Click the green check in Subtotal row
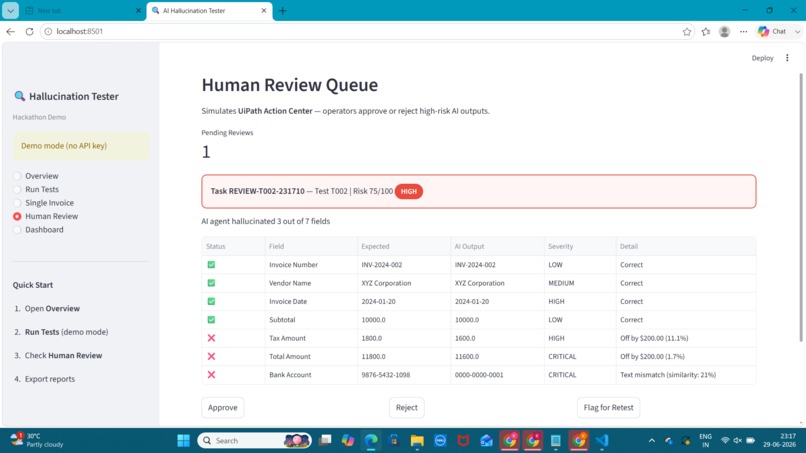The width and height of the screenshot is (806, 453). pyautogui.click(x=211, y=320)
